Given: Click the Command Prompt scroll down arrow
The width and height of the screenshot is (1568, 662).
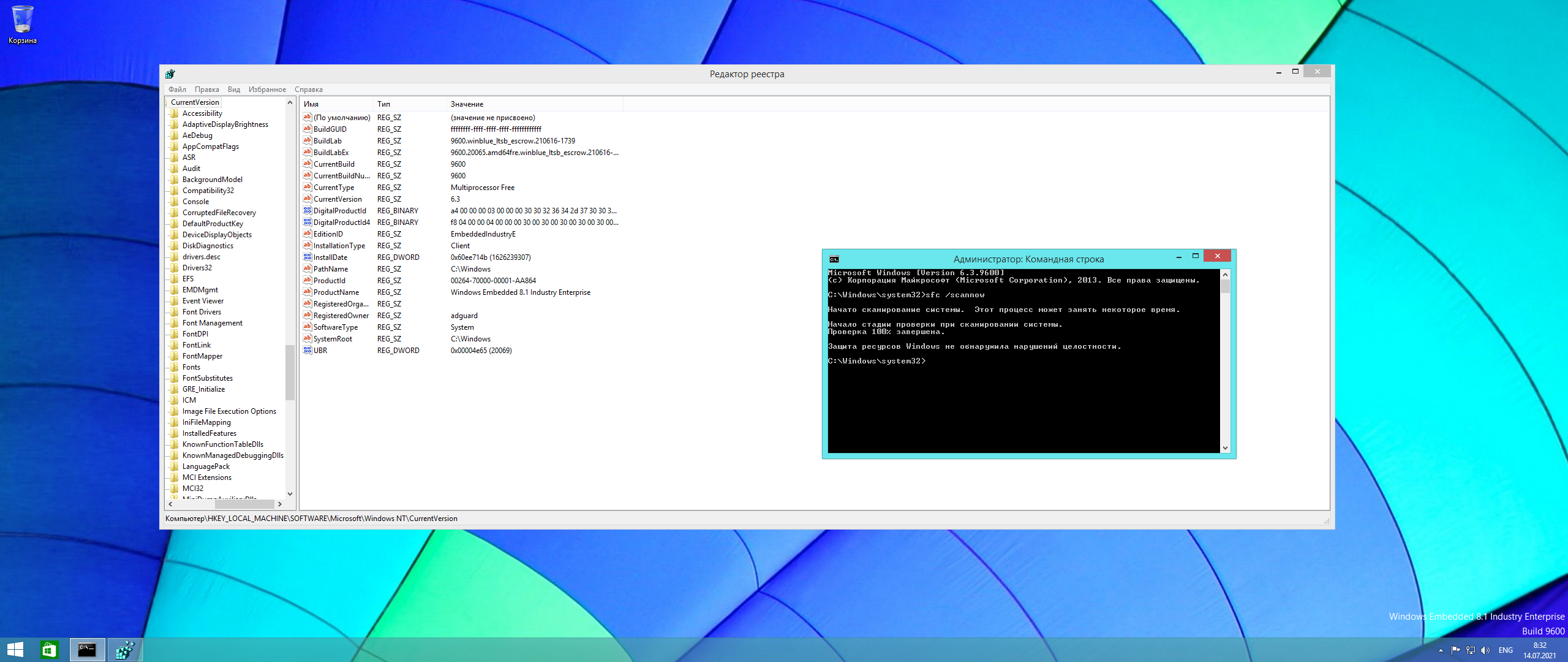Looking at the screenshot, I should [x=1225, y=447].
